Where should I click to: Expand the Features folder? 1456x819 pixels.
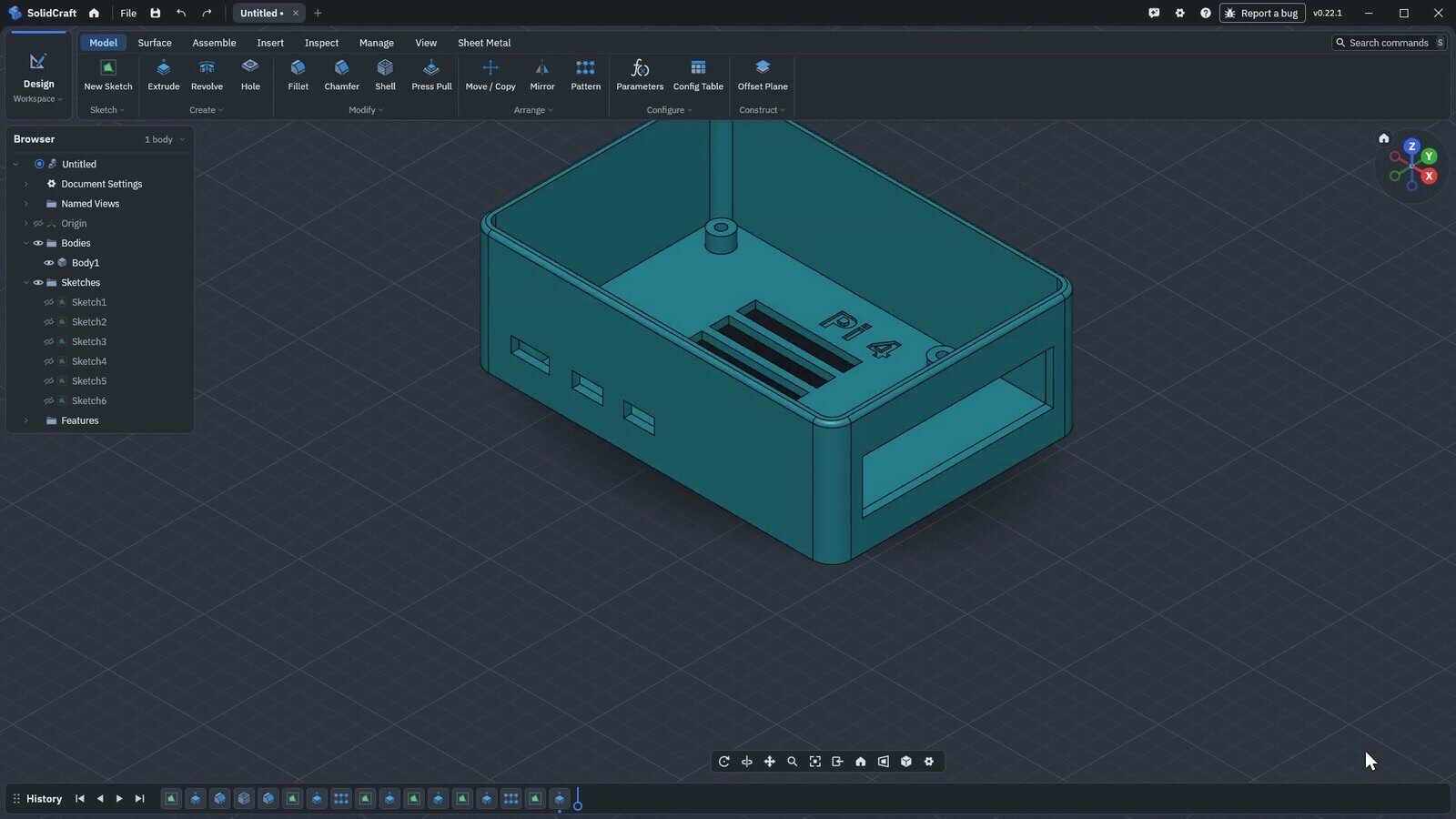25,420
